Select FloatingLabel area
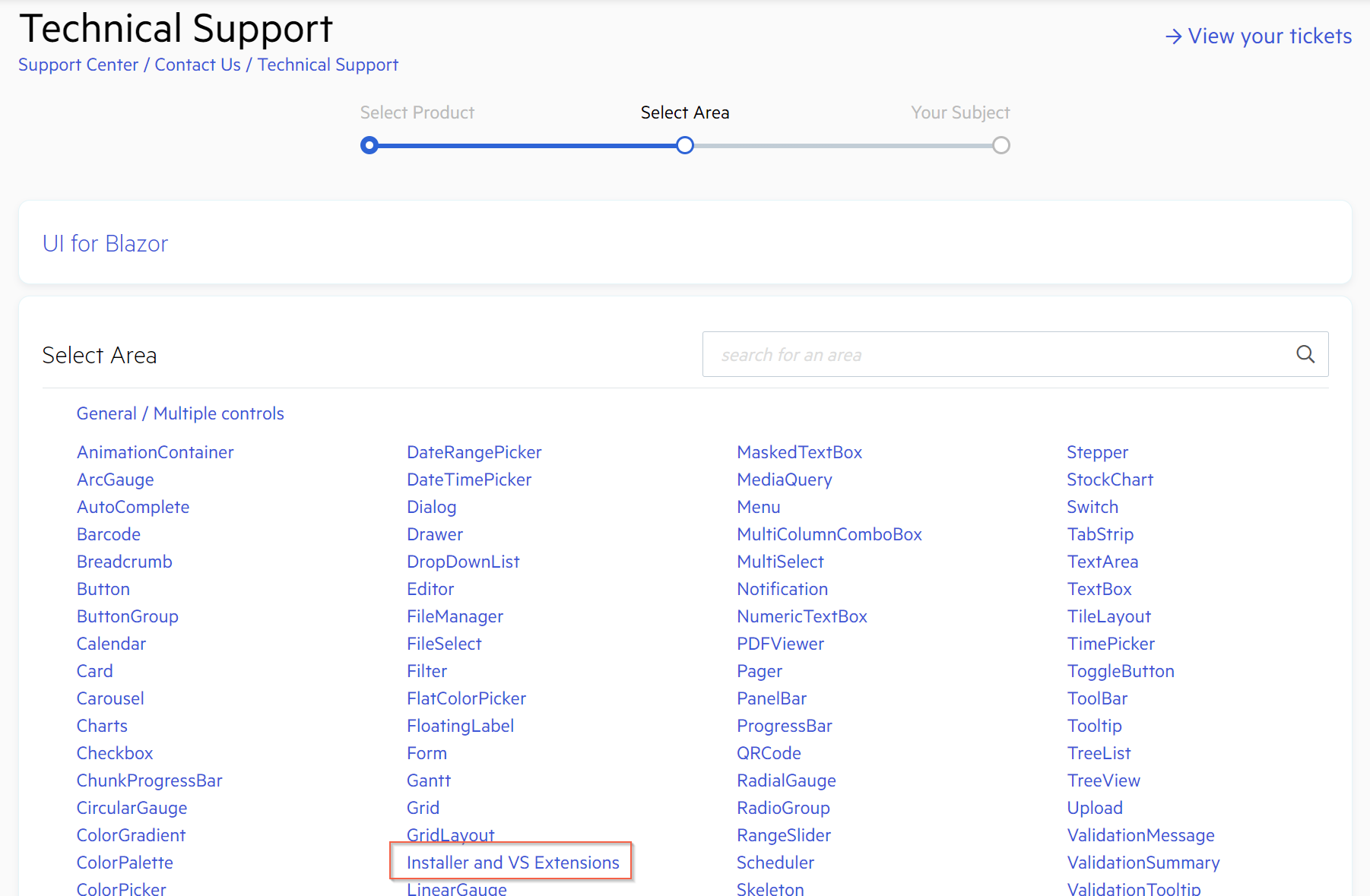Image resolution: width=1370 pixels, height=896 pixels. [460, 726]
